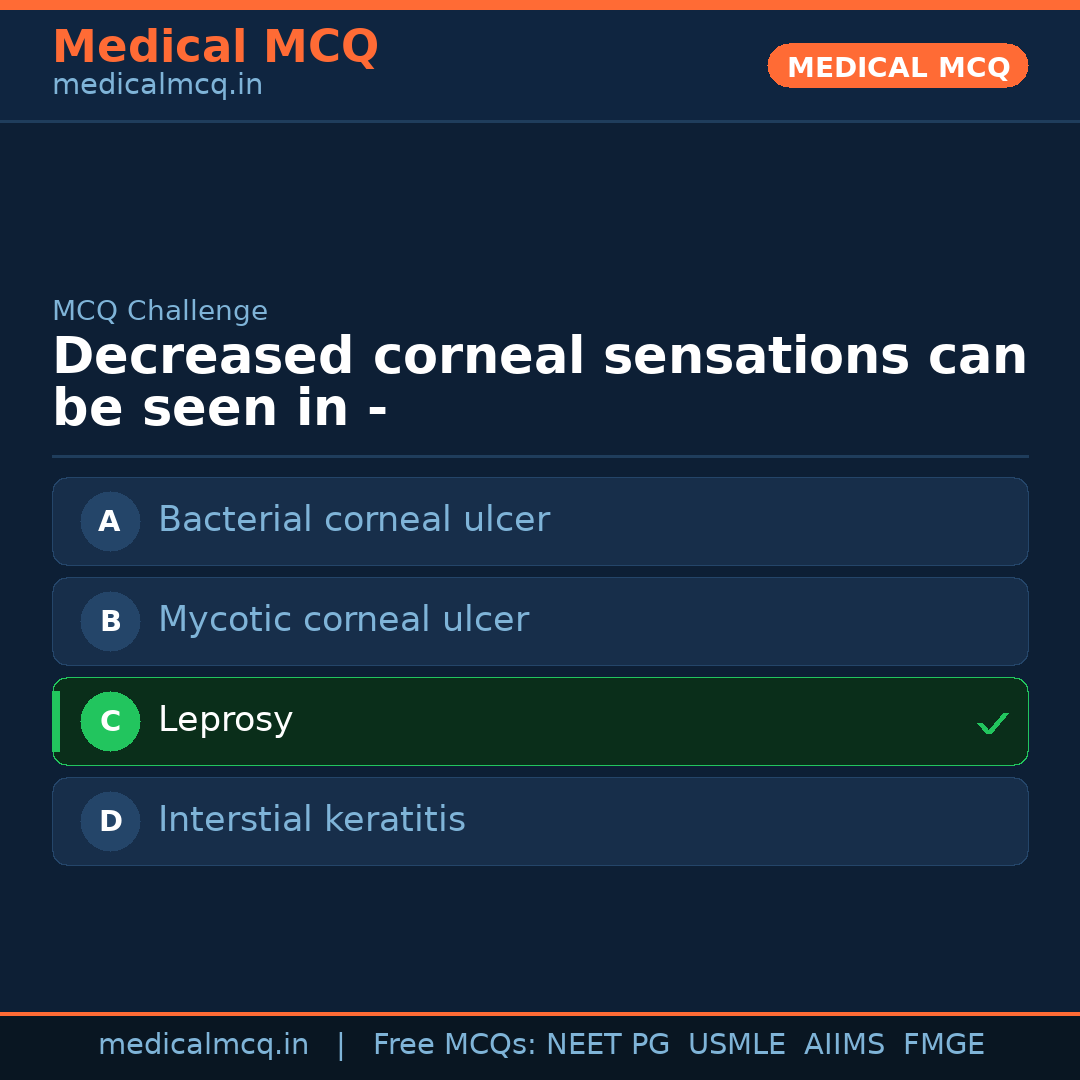Viewport: 1080px width, 1080px height.
Task: Click the letter A circle badge
Action: point(110,521)
